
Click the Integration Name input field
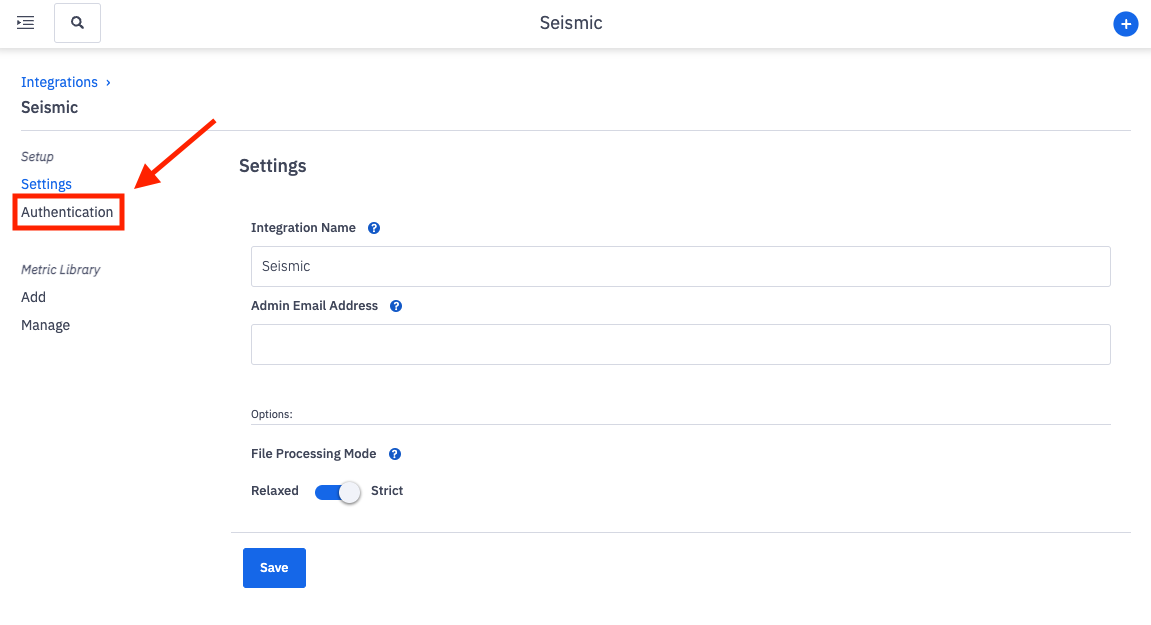[x=680, y=267]
